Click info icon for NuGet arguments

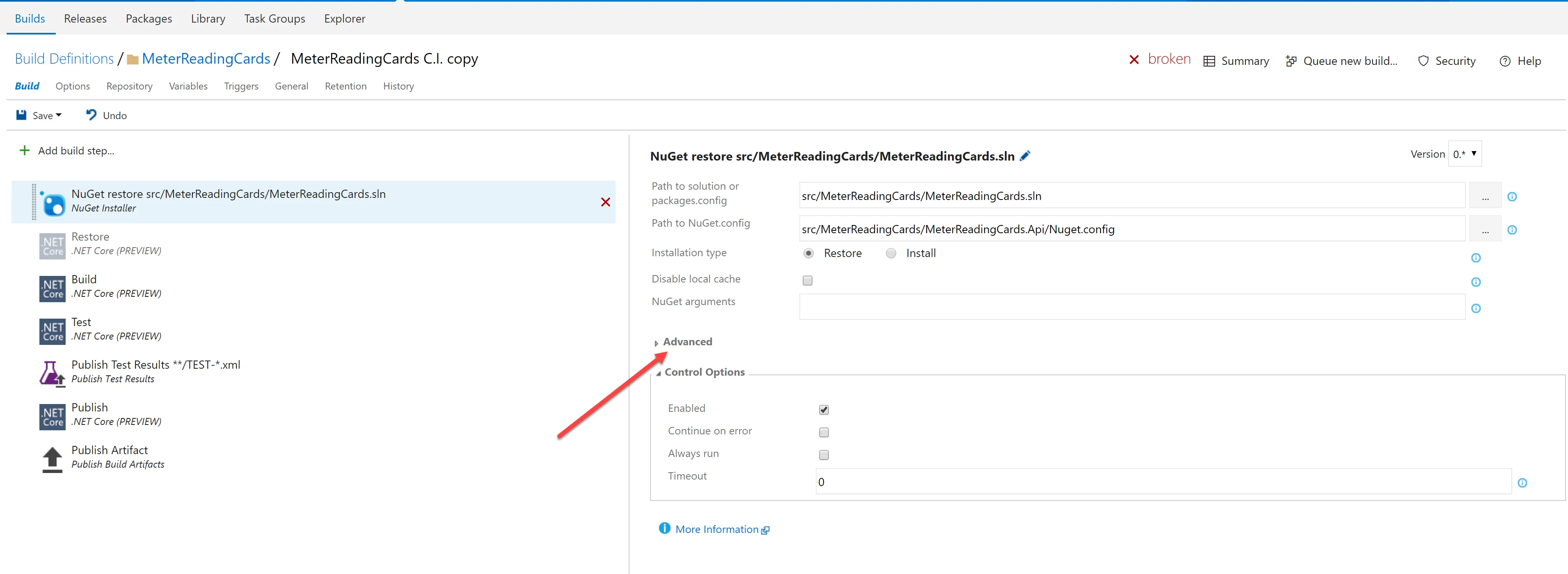click(1476, 308)
